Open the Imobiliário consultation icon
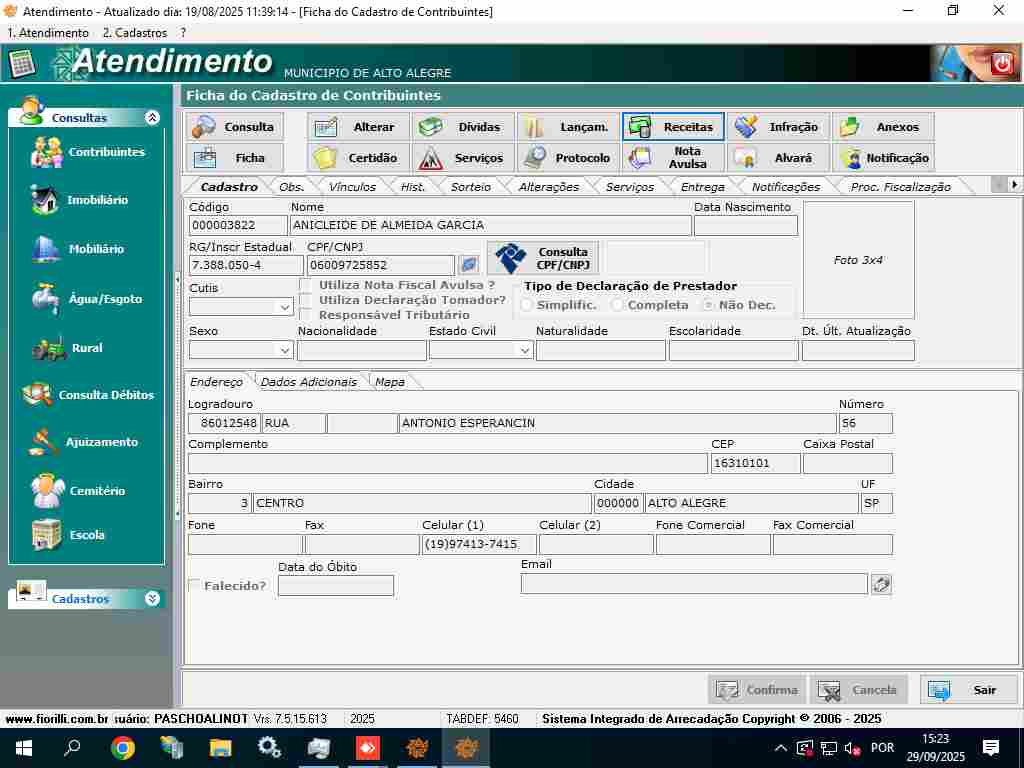Image resolution: width=1024 pixels, height=768 pixels. coord(45,200)
